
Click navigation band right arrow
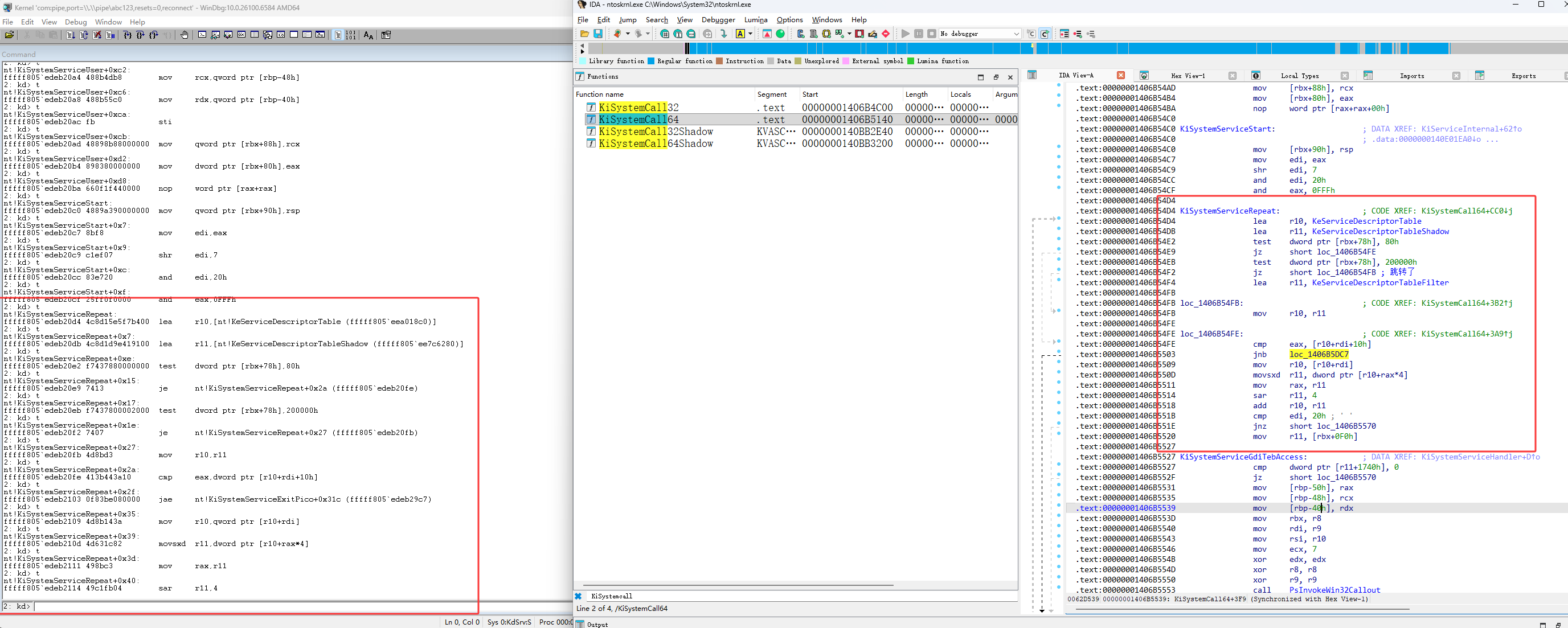point(583,52)
